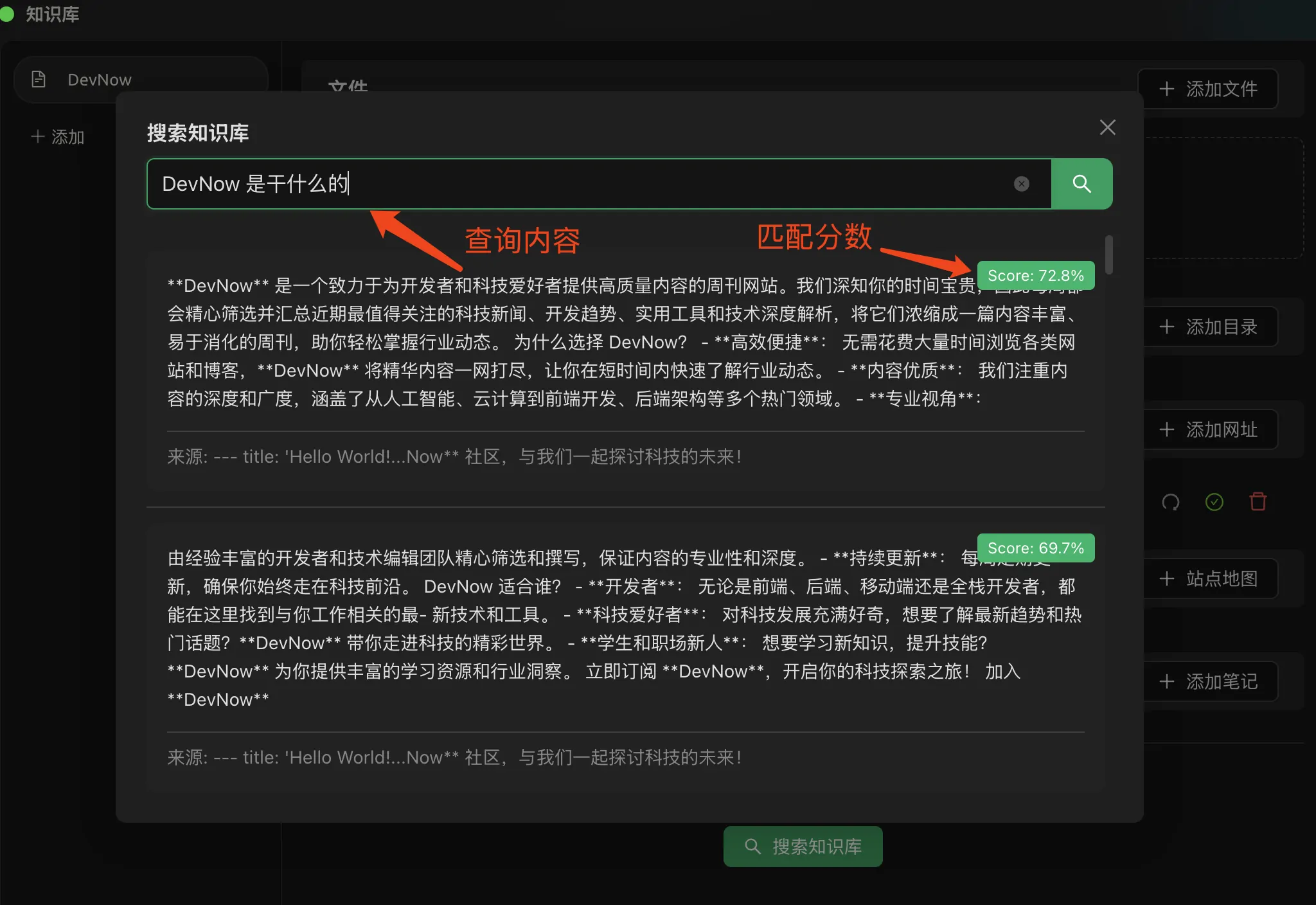Open the second result with Score 69.7%
Screen dimensions: 1316x905
(626, 658)
